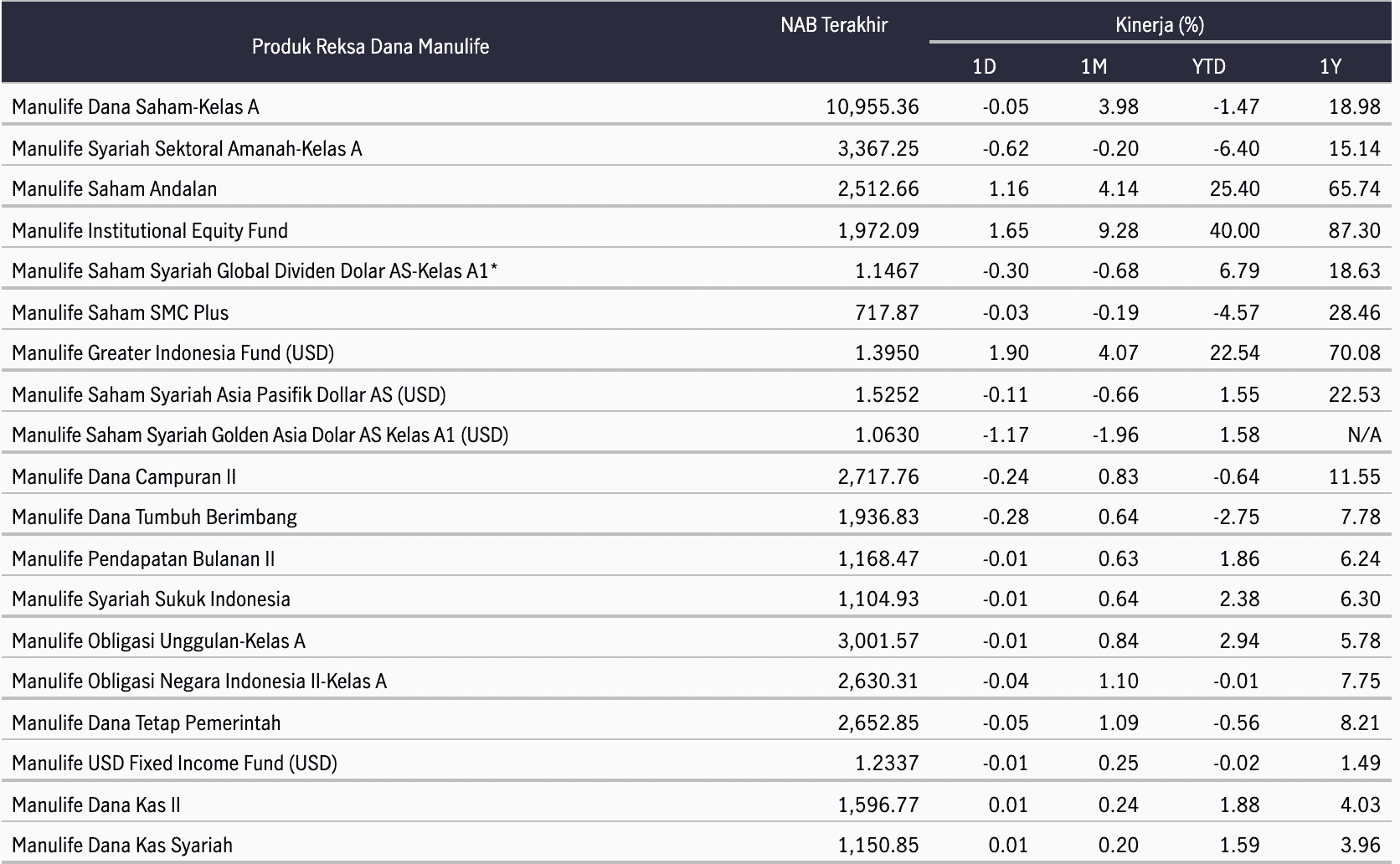Click NAB value 1,168.47

(x=878, y=558)
